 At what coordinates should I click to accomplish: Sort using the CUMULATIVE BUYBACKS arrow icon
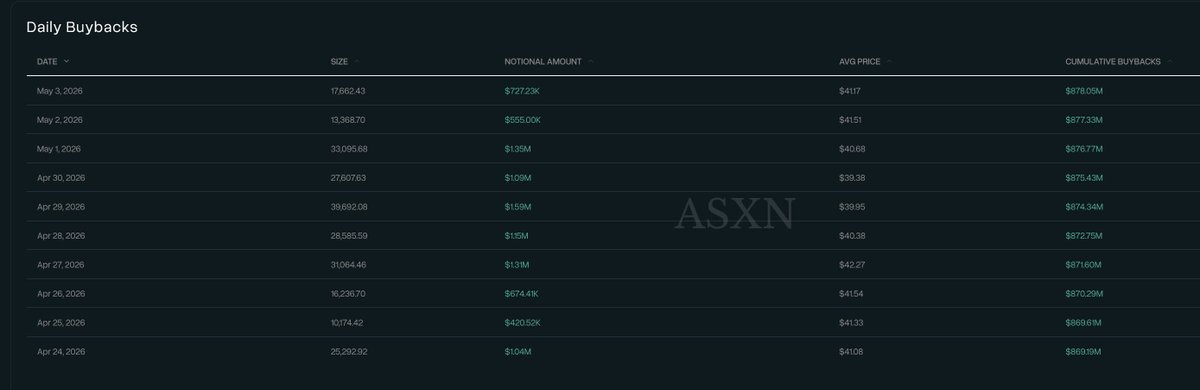[x=1169, y=61]
